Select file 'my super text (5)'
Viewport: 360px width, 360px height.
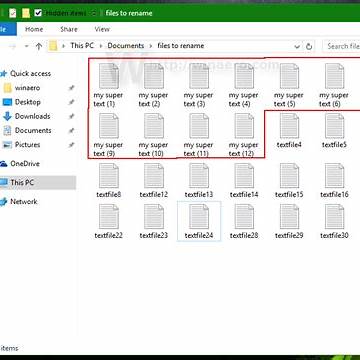289,85
